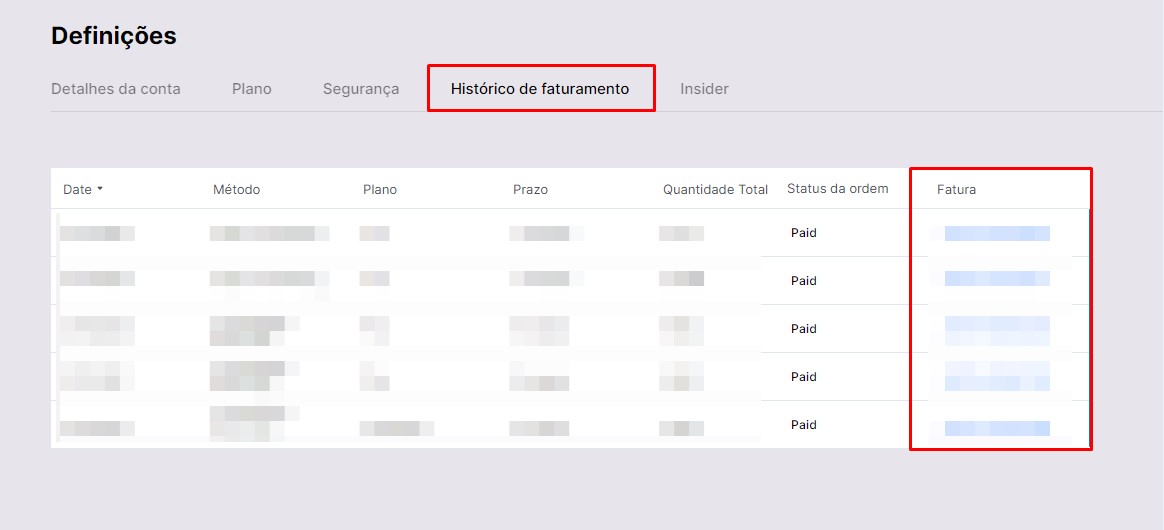Viewport: 1164px width, 530px height.
Task: Open the invoice link in the last row
Action: tap(997, 428)
